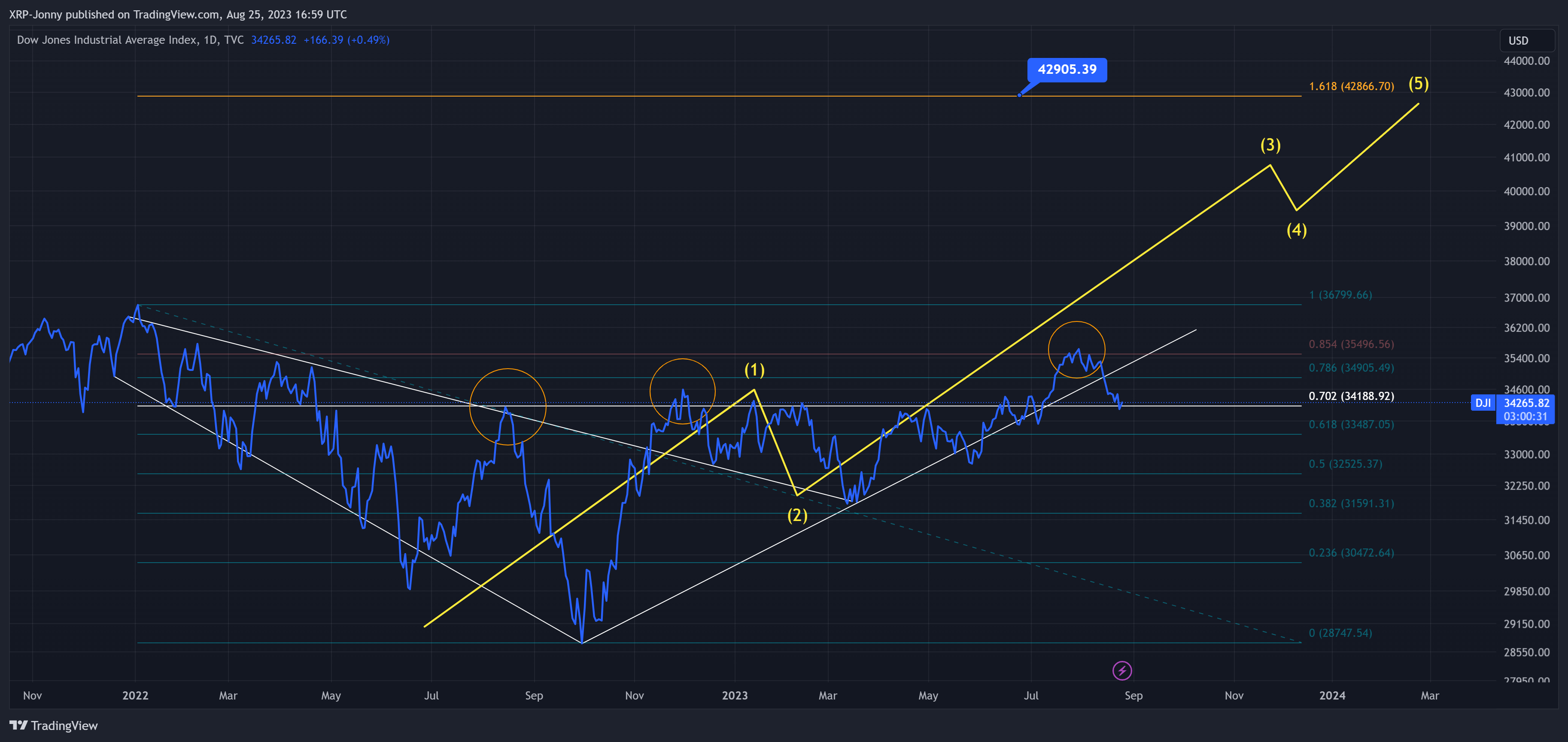The height and width of the screenshot is (742, 1568).
Task: Click the 0.382 (31591.31) Fibonacci label
Action: [x=1351, y=503]
